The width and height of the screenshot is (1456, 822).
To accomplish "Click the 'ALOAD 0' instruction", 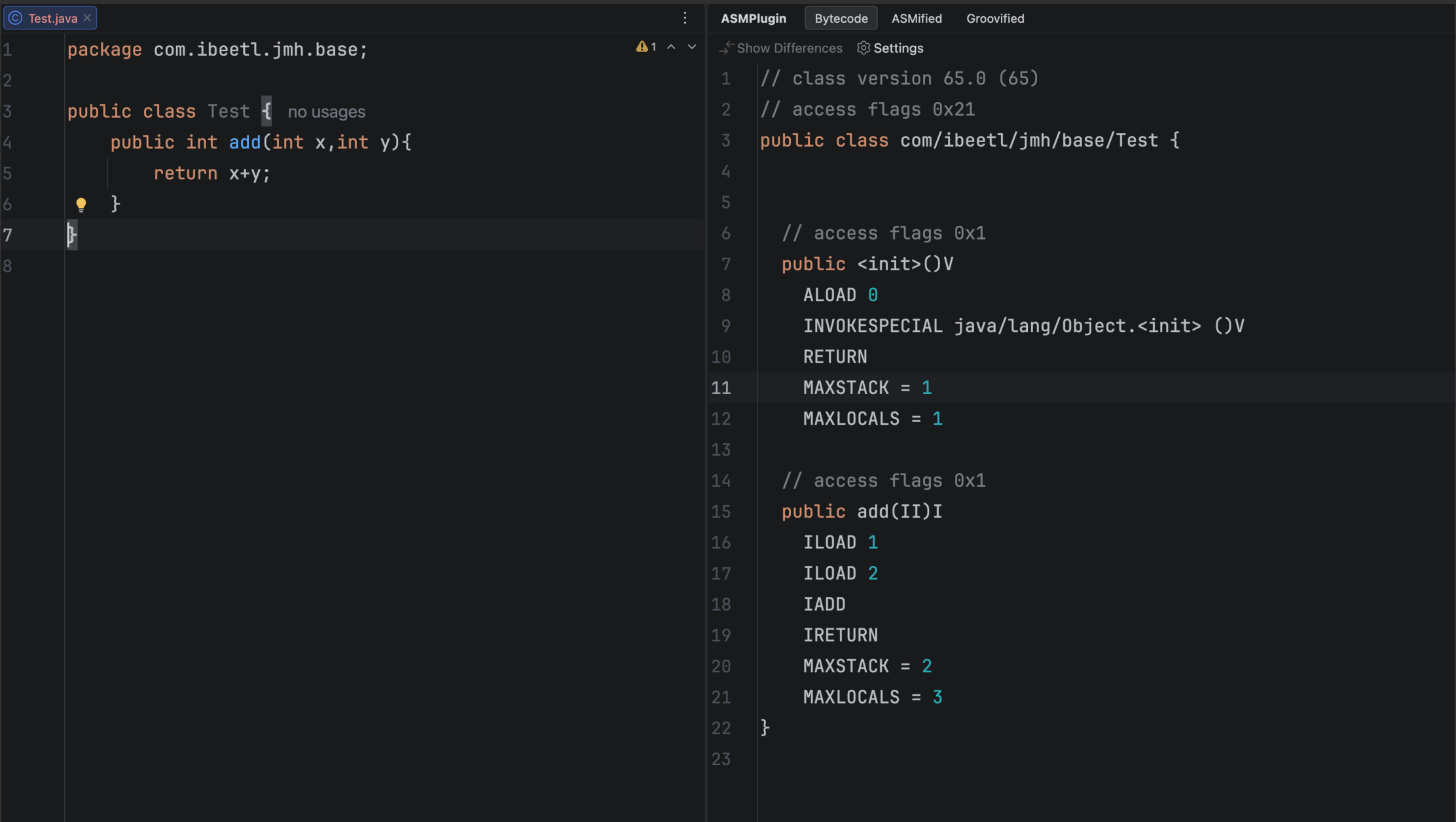I will pyautogui.click(x=841, y=295).
